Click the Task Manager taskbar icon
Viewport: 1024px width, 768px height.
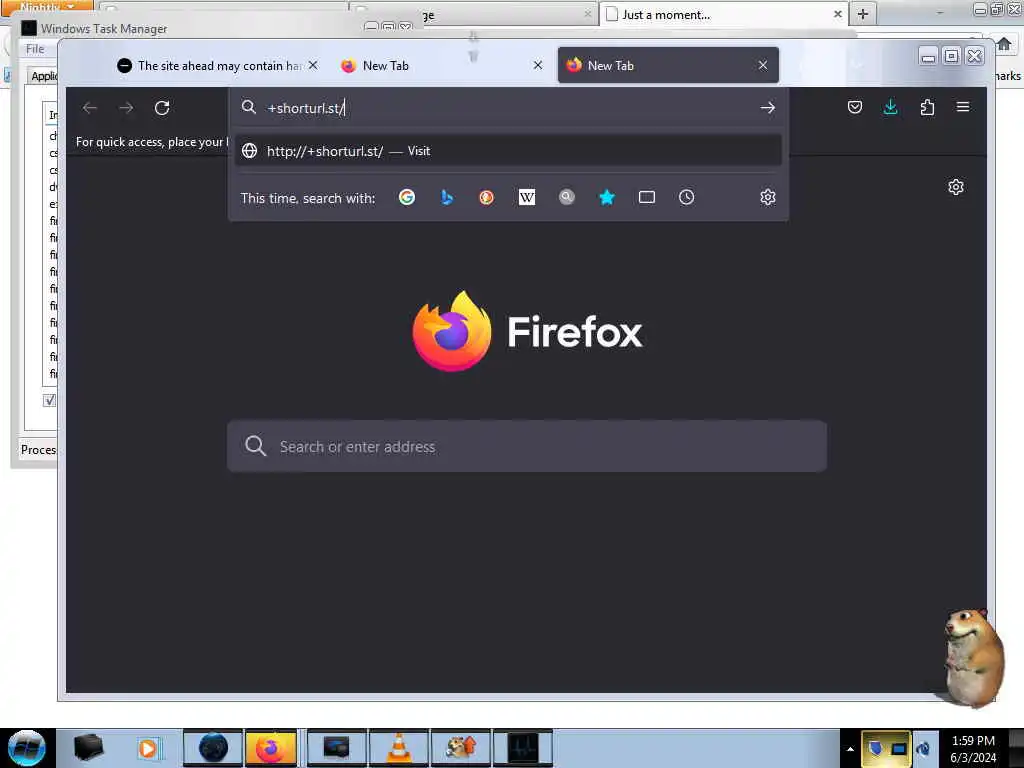tap(523, 748)
